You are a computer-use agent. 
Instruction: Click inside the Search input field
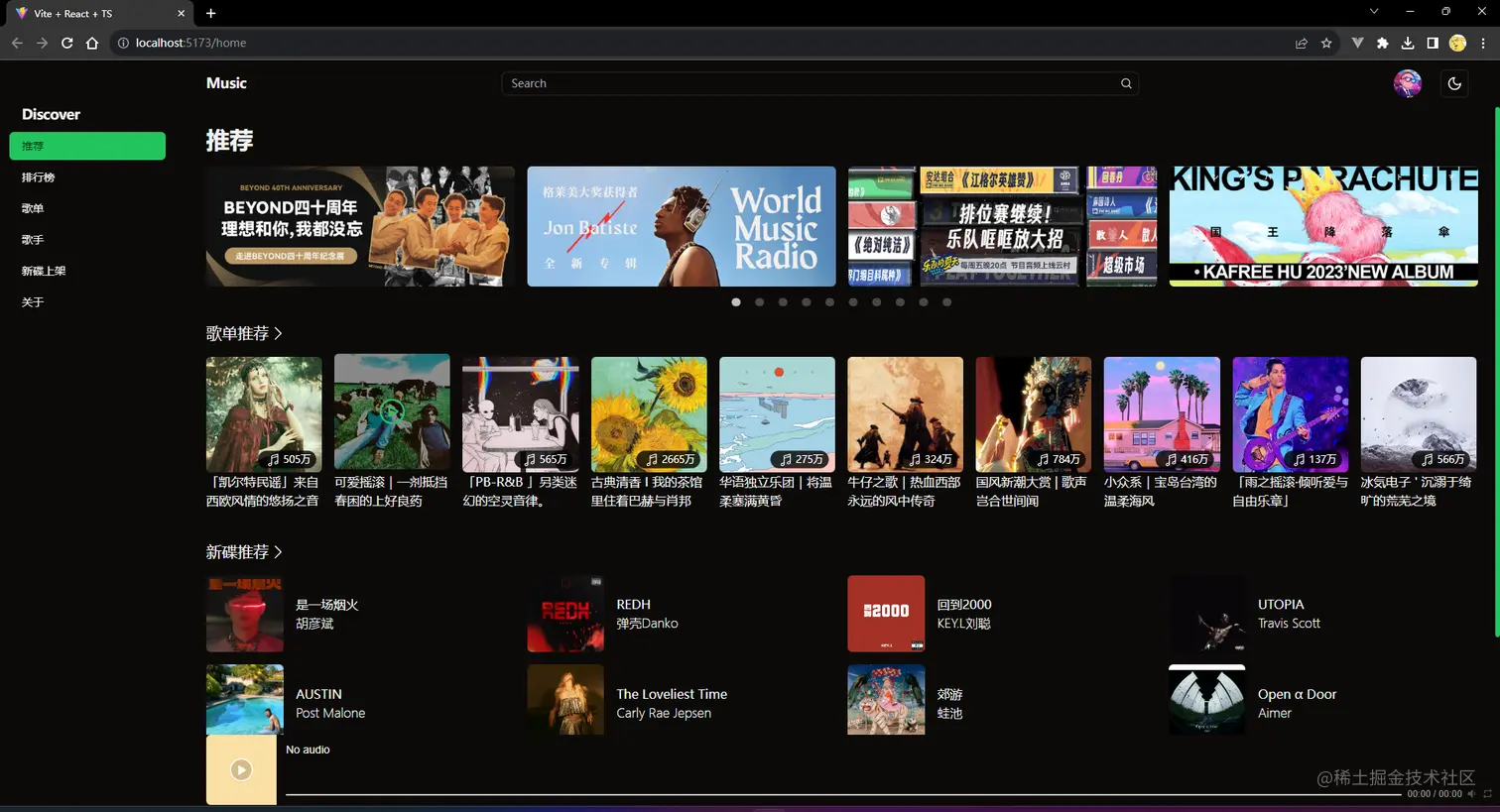click(819, 83)
